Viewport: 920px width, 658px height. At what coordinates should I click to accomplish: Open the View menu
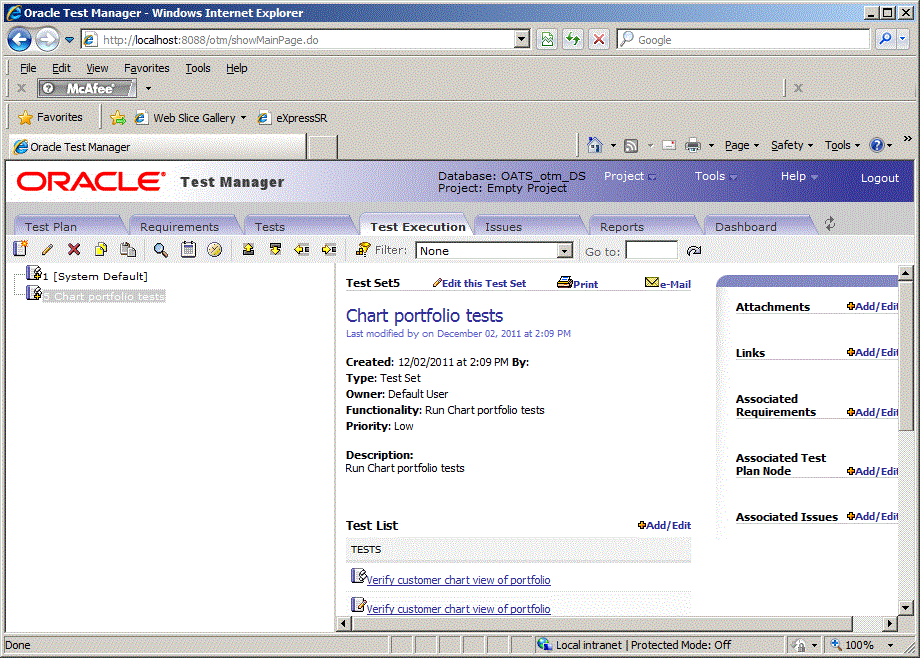point(97,68)
